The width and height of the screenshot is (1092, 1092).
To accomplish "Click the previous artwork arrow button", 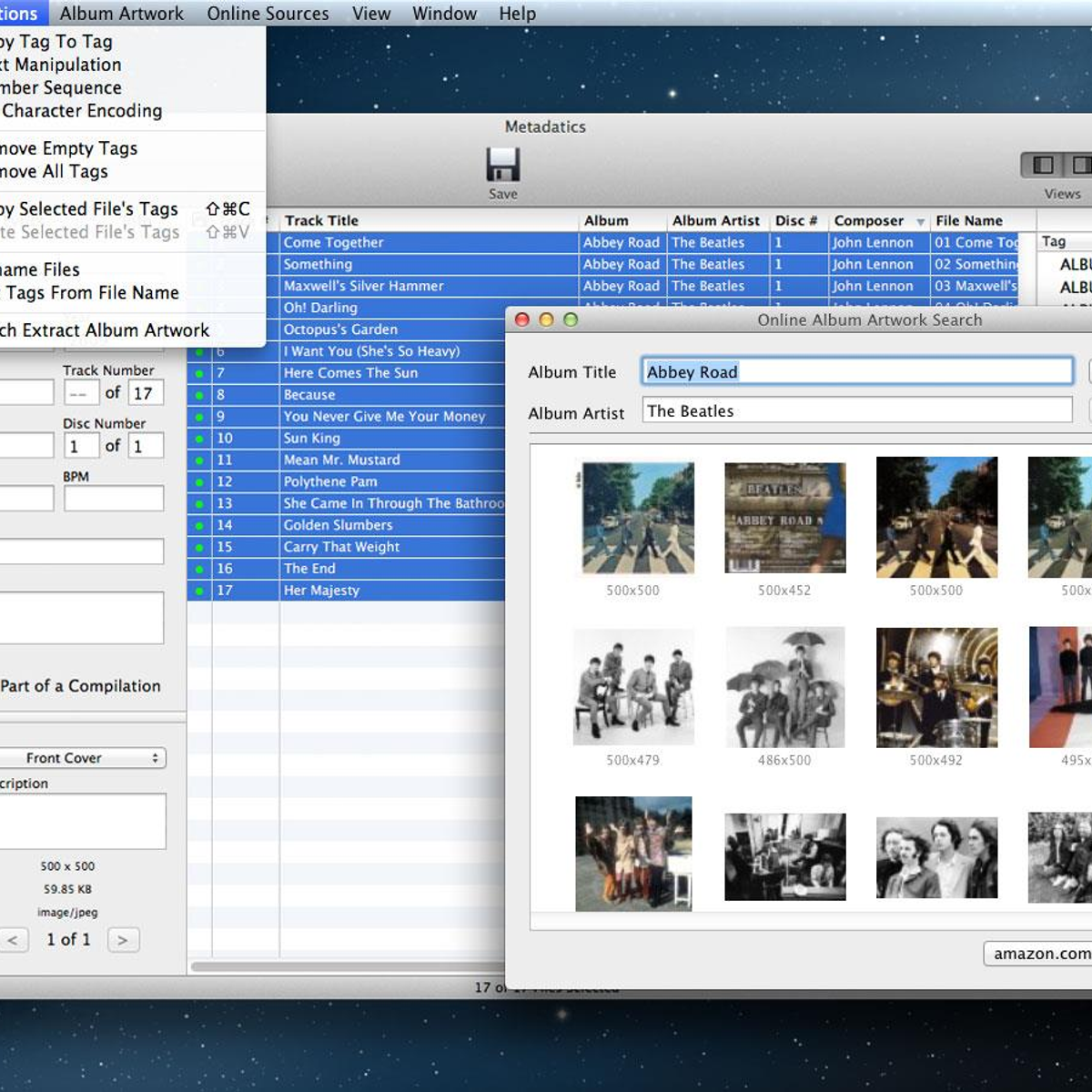I will [13, 939].
